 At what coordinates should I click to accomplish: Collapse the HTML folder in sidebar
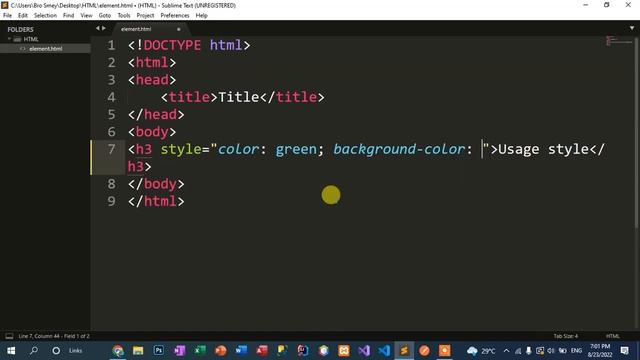click(9, 39)
